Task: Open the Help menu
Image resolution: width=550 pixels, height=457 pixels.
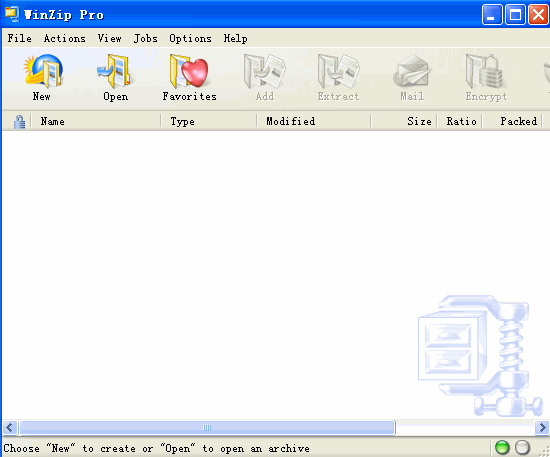Action: point(235,38)
